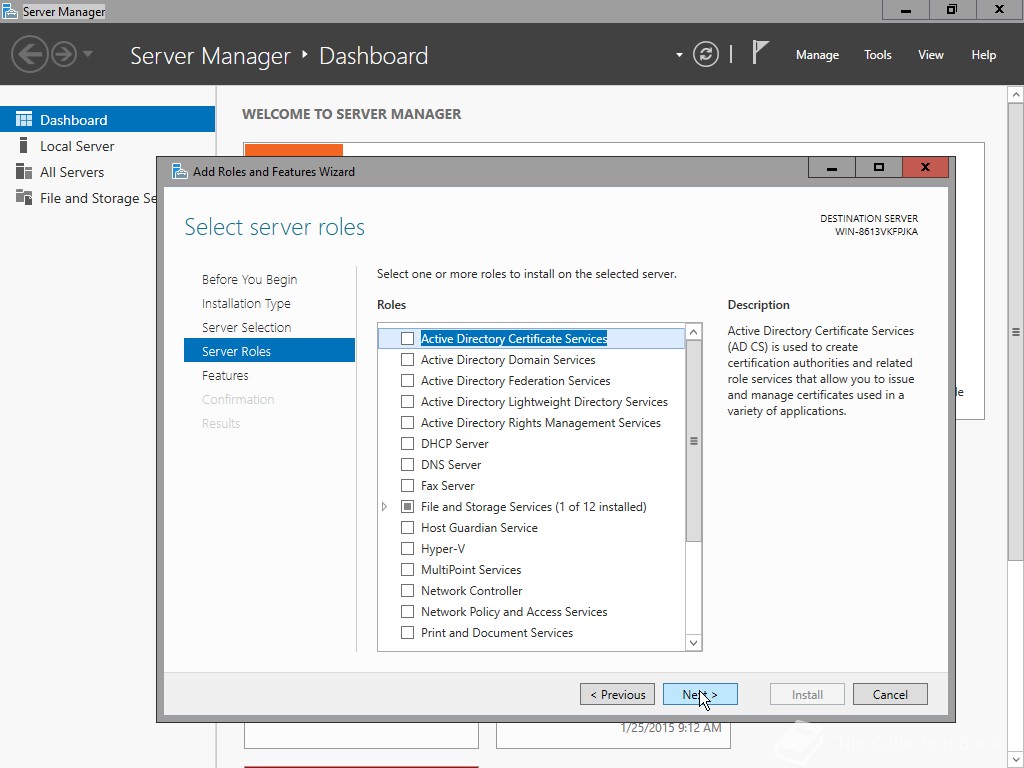This screenshot has width=1024, height=768.
Task: Enable the DHCP Server role
Action: coord(407,443)
